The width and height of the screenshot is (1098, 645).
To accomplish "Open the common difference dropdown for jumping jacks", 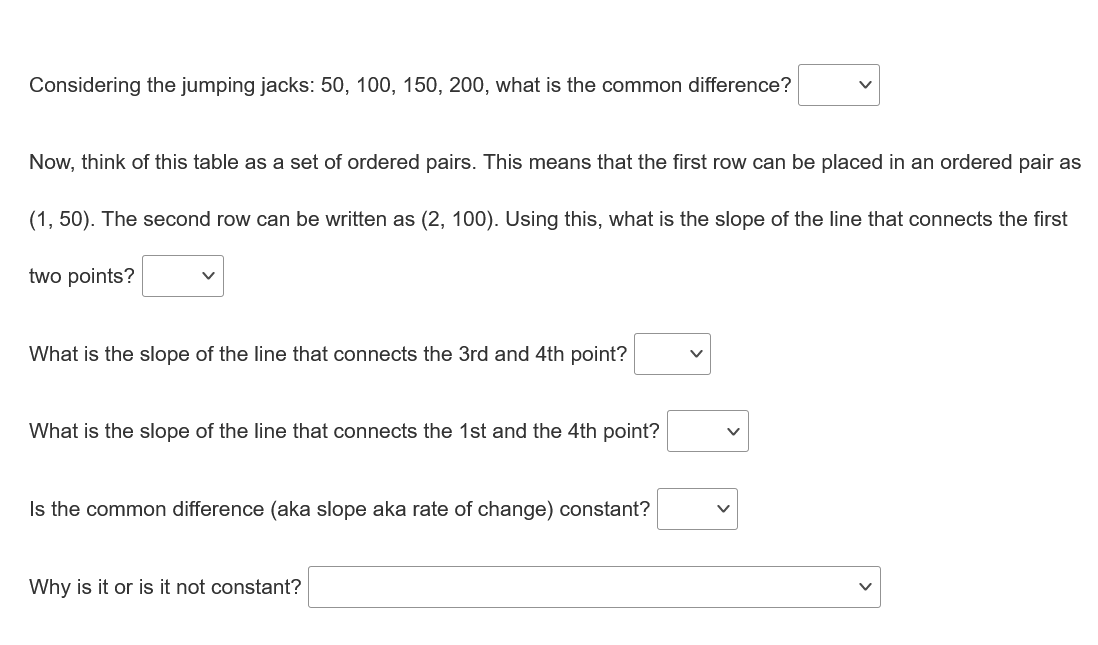I will 839,85.
